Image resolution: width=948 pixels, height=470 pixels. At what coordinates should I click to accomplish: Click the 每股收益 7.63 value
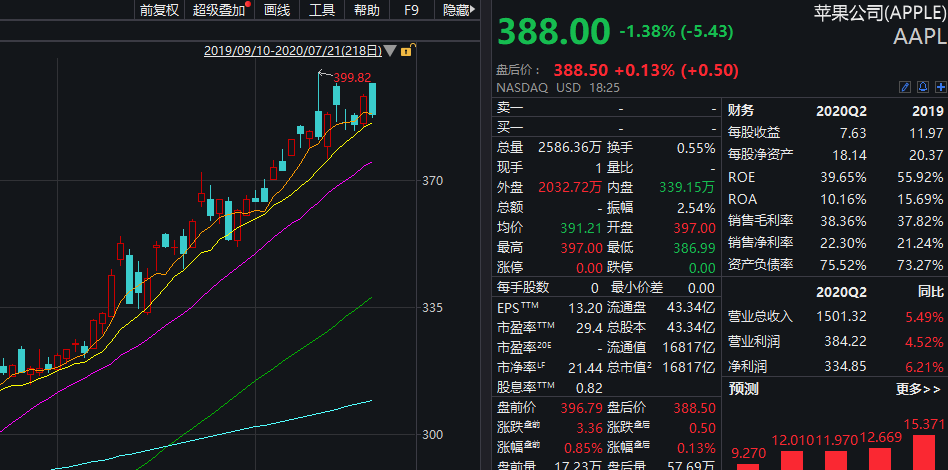click(852, 133)
